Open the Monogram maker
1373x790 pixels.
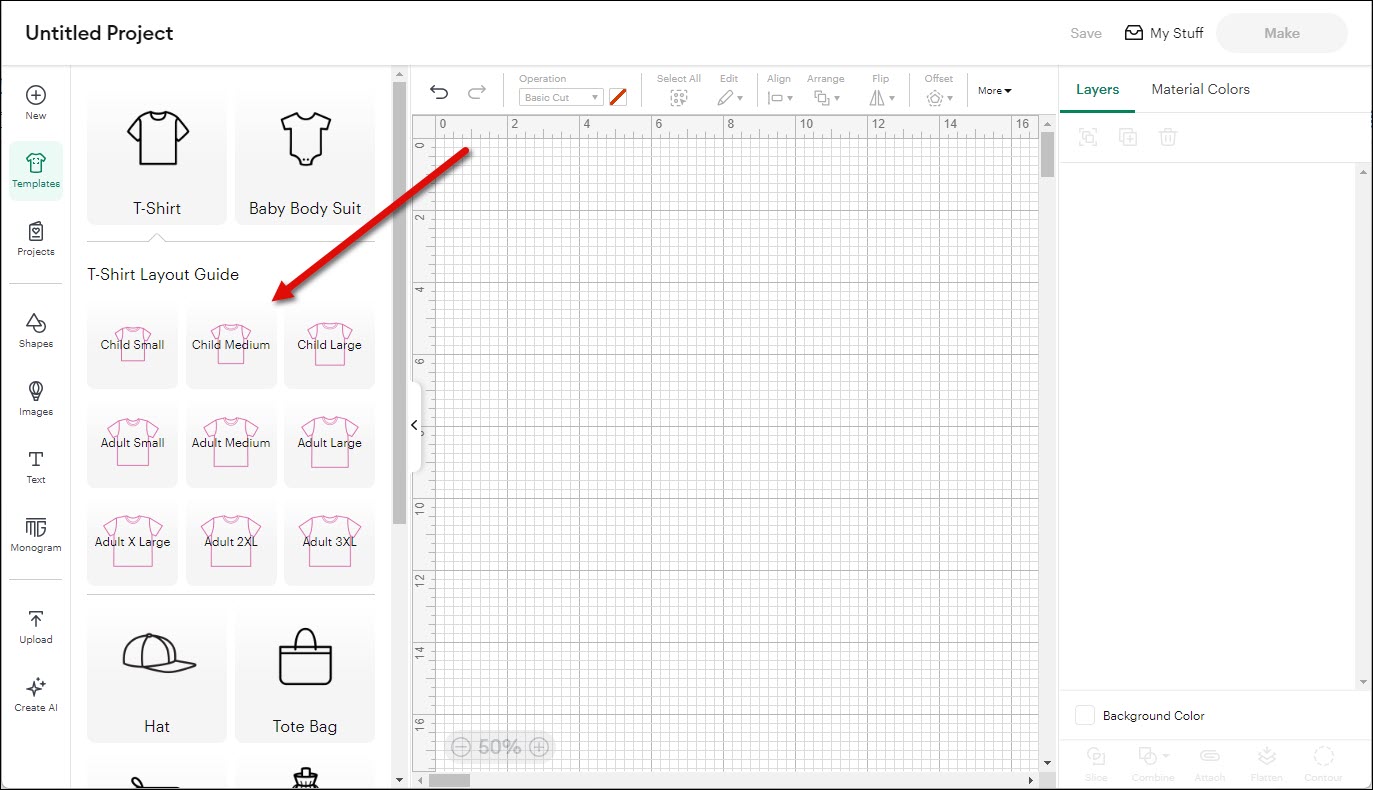tap(36, 533)
